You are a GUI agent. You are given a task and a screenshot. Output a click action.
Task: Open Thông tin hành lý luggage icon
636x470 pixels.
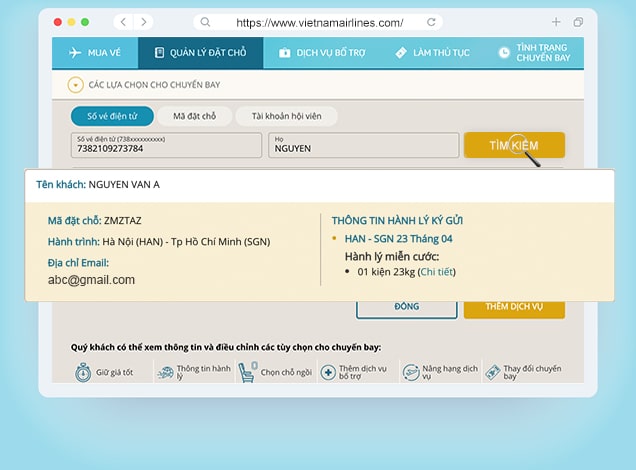[165, 372]
